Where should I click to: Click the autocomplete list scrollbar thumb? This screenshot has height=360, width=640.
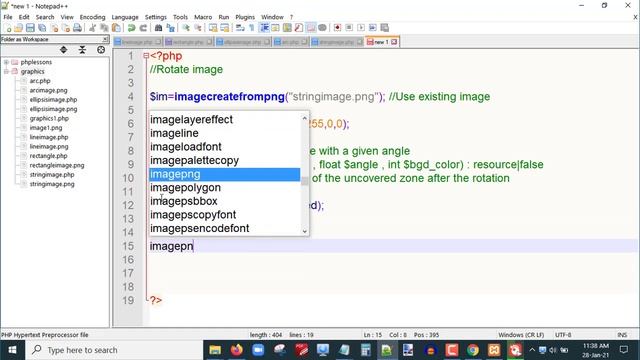304,180
